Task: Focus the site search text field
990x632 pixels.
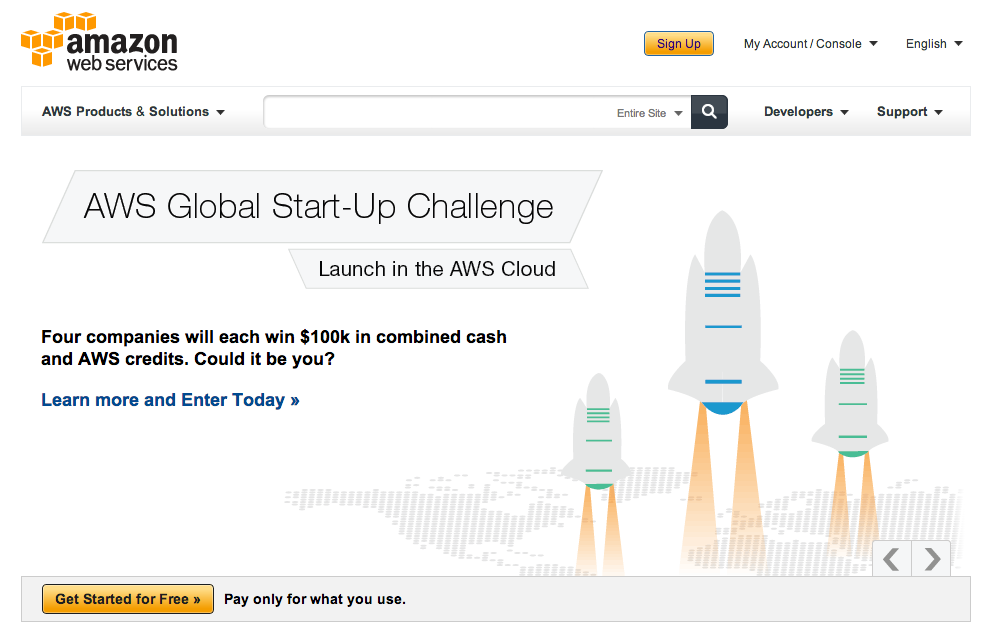Action: coord(440,113)
